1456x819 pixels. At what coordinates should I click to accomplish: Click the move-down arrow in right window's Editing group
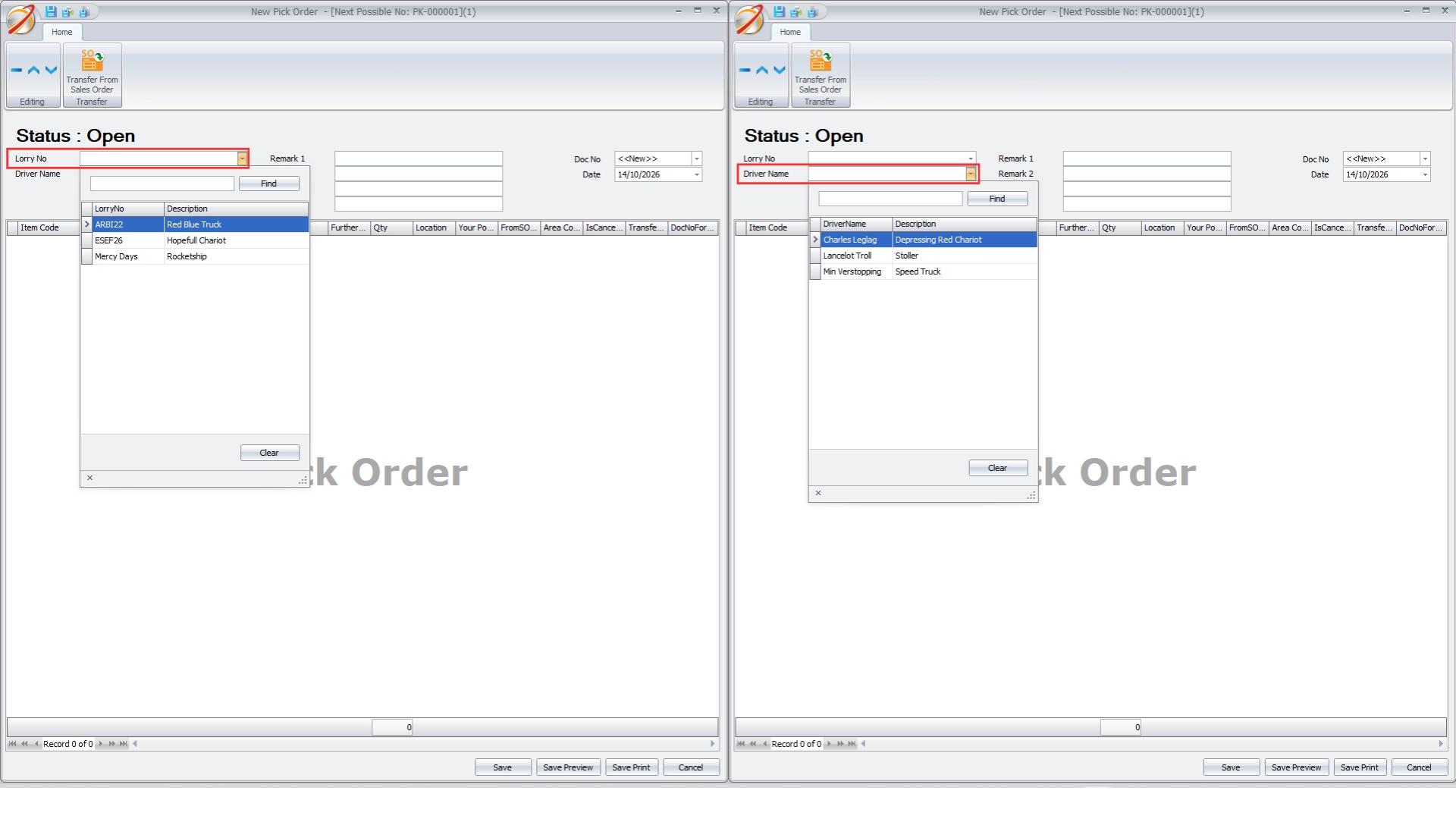(780, 70)
